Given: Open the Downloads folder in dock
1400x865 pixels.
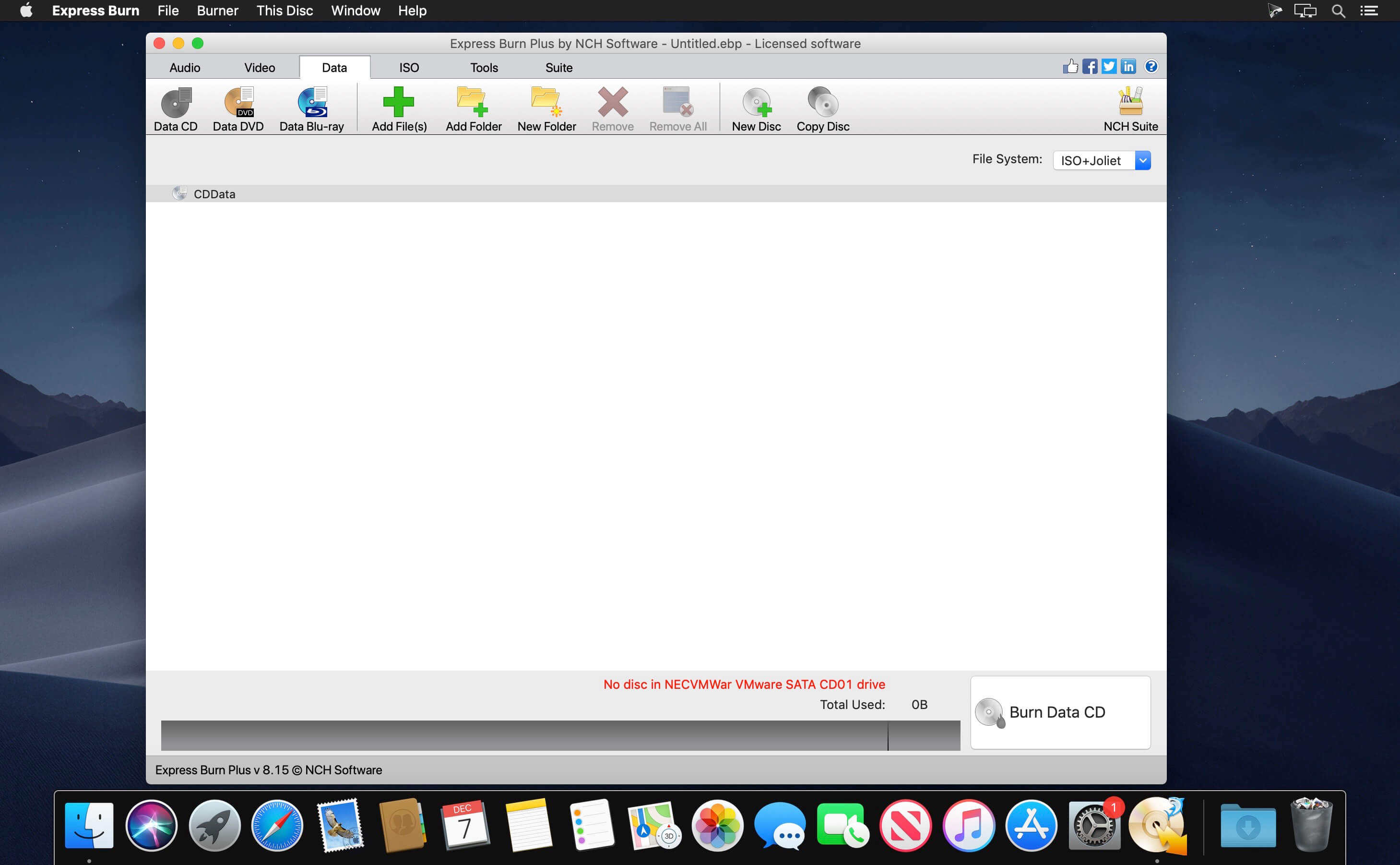Looking at the screenshot, I should [x=1248, y=825].
